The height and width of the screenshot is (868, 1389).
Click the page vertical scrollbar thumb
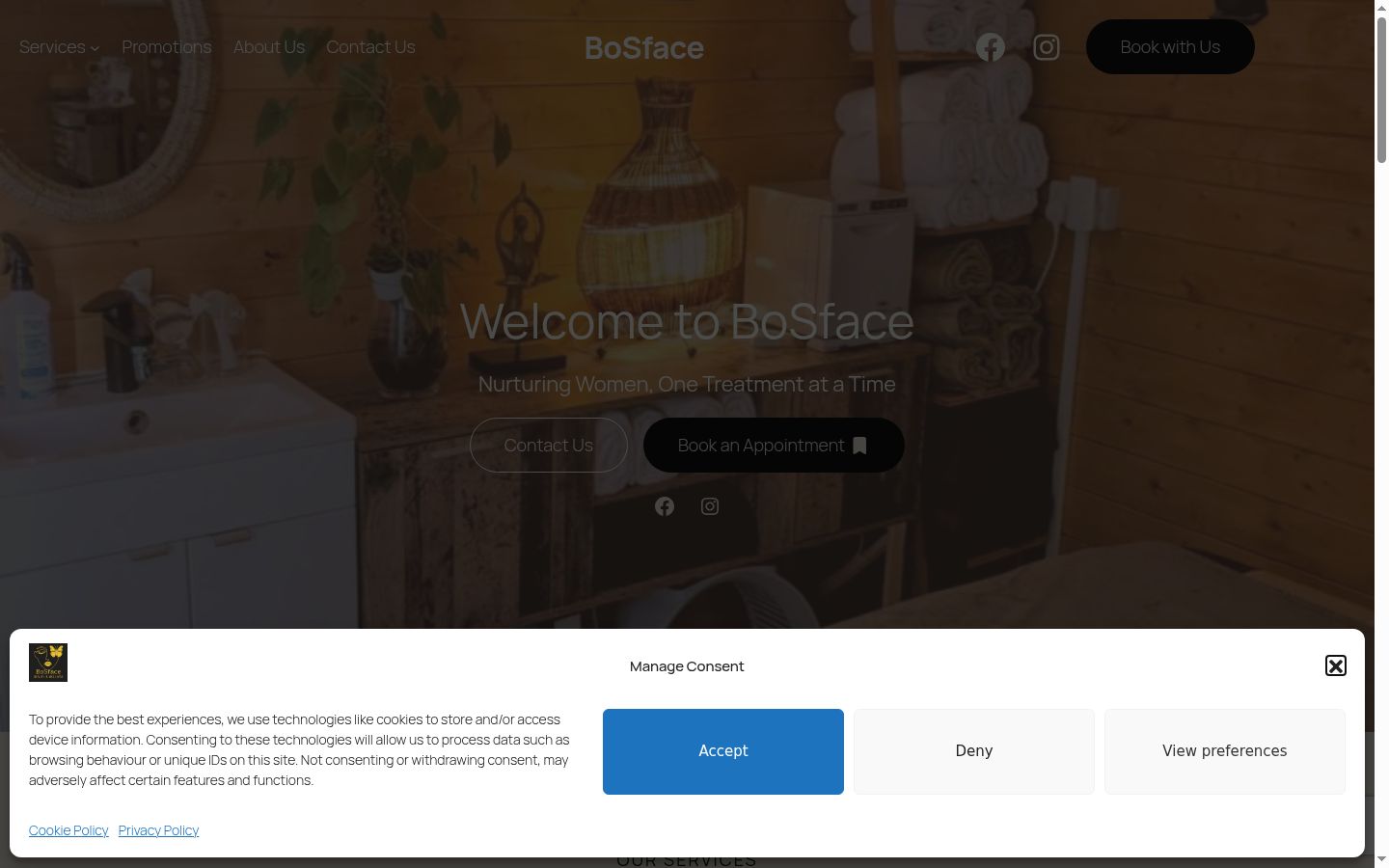point(1381,90)
